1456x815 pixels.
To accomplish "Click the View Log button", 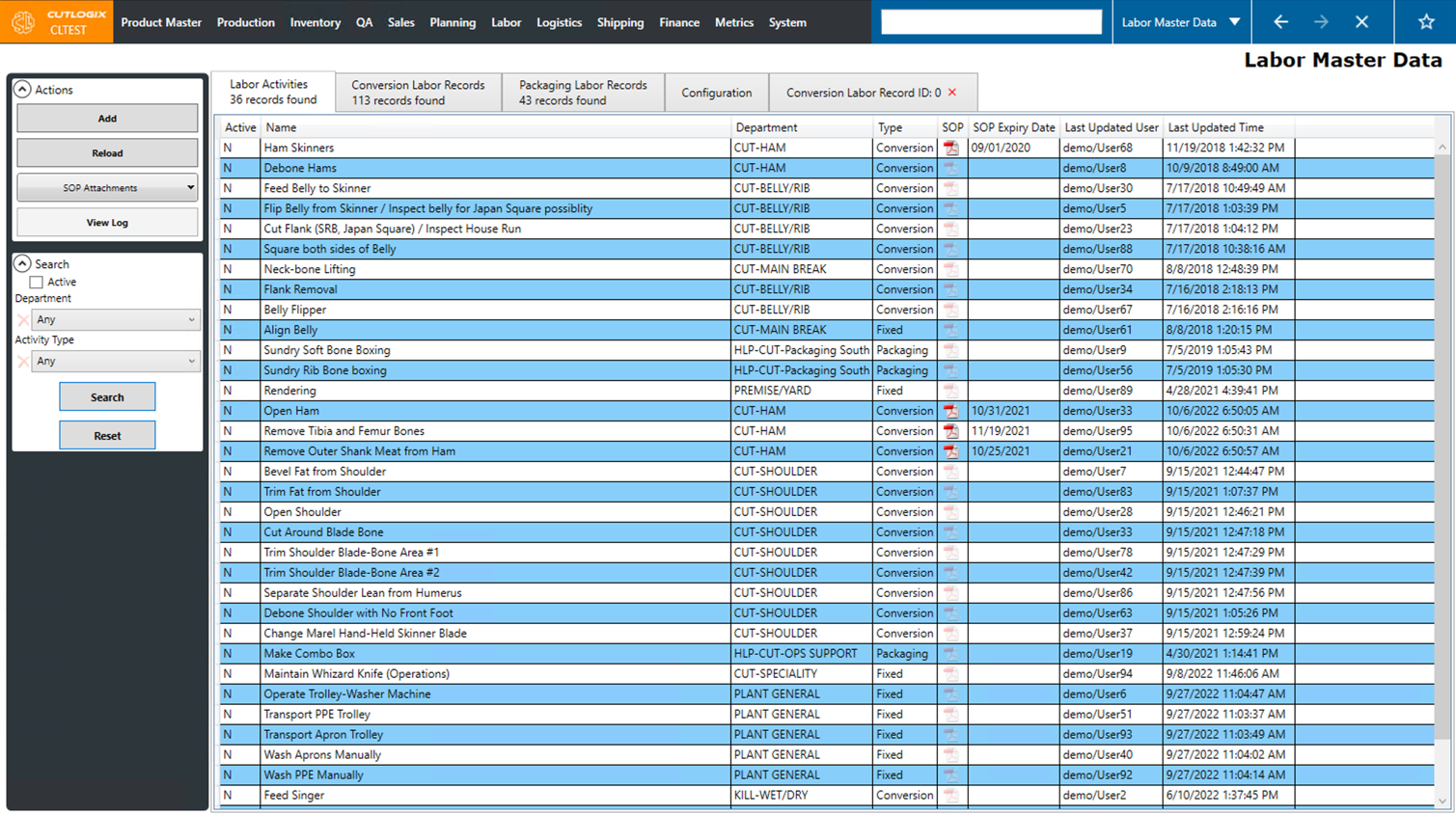I will coord(107,224).
